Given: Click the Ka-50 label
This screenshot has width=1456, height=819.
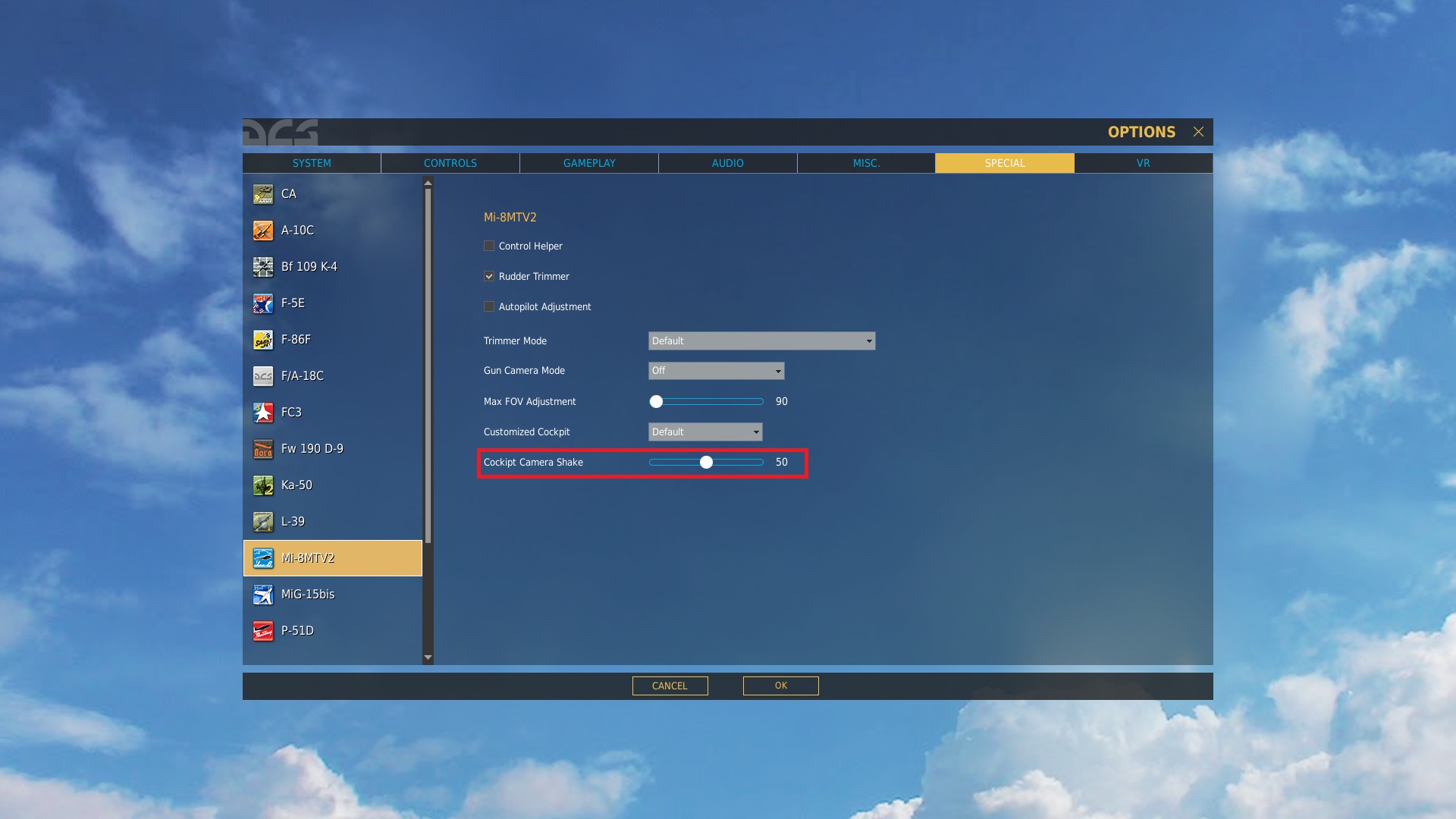Looking at the screenshot, I should 297,485.
